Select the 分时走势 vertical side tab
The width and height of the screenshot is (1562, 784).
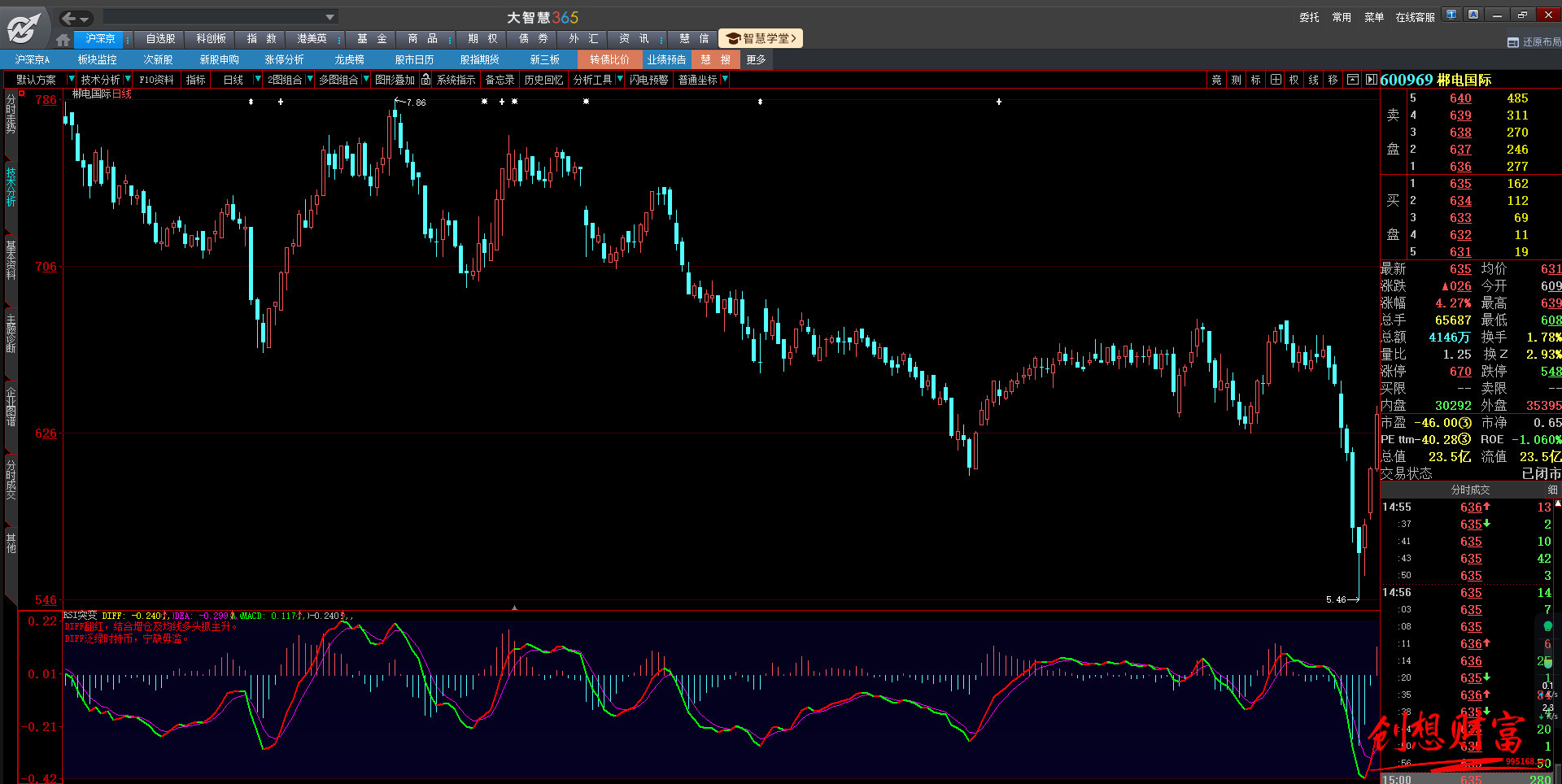11,114
